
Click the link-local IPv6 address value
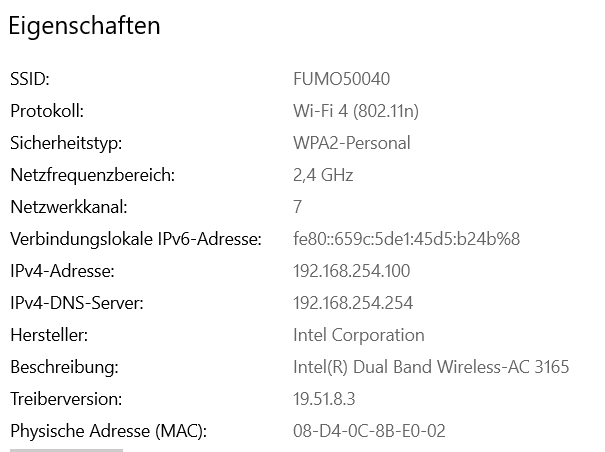[x=406, y=239]
